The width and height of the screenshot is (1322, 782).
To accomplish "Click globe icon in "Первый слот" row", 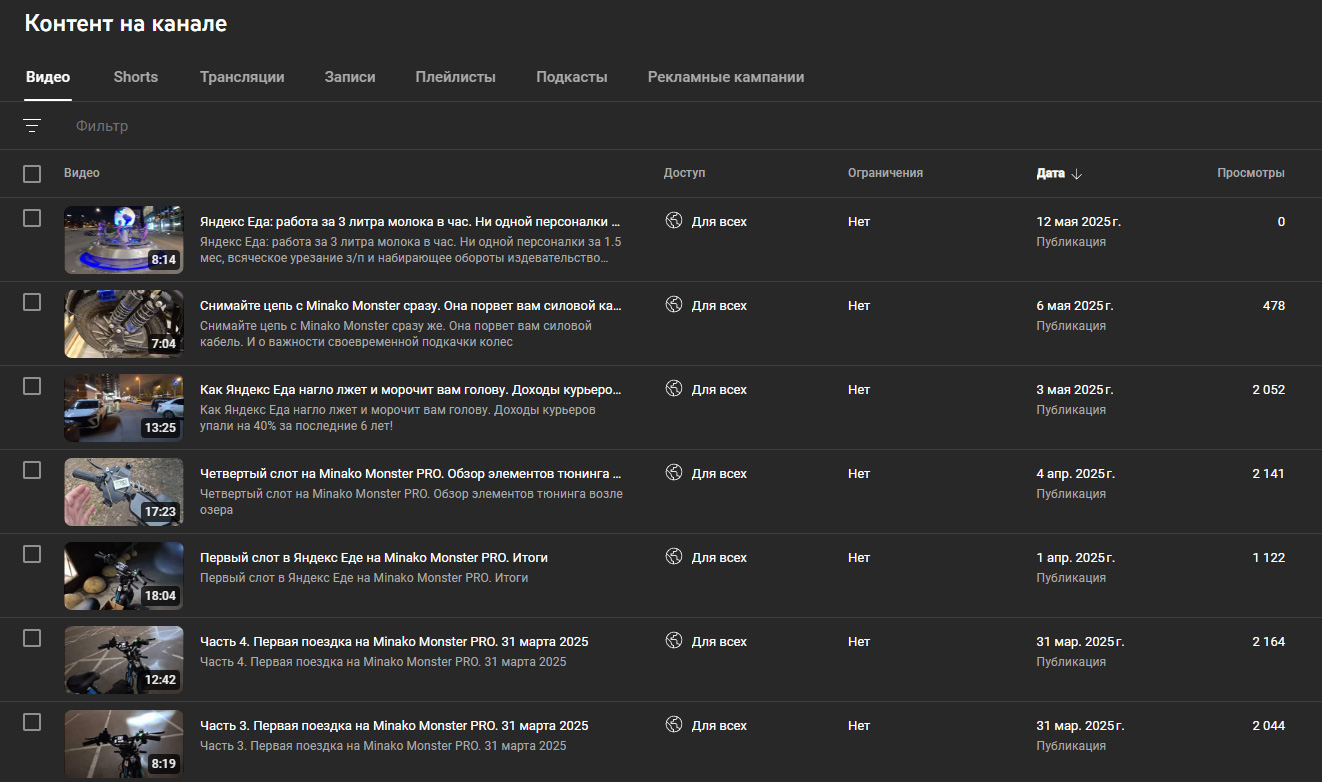I will point(674,557).
